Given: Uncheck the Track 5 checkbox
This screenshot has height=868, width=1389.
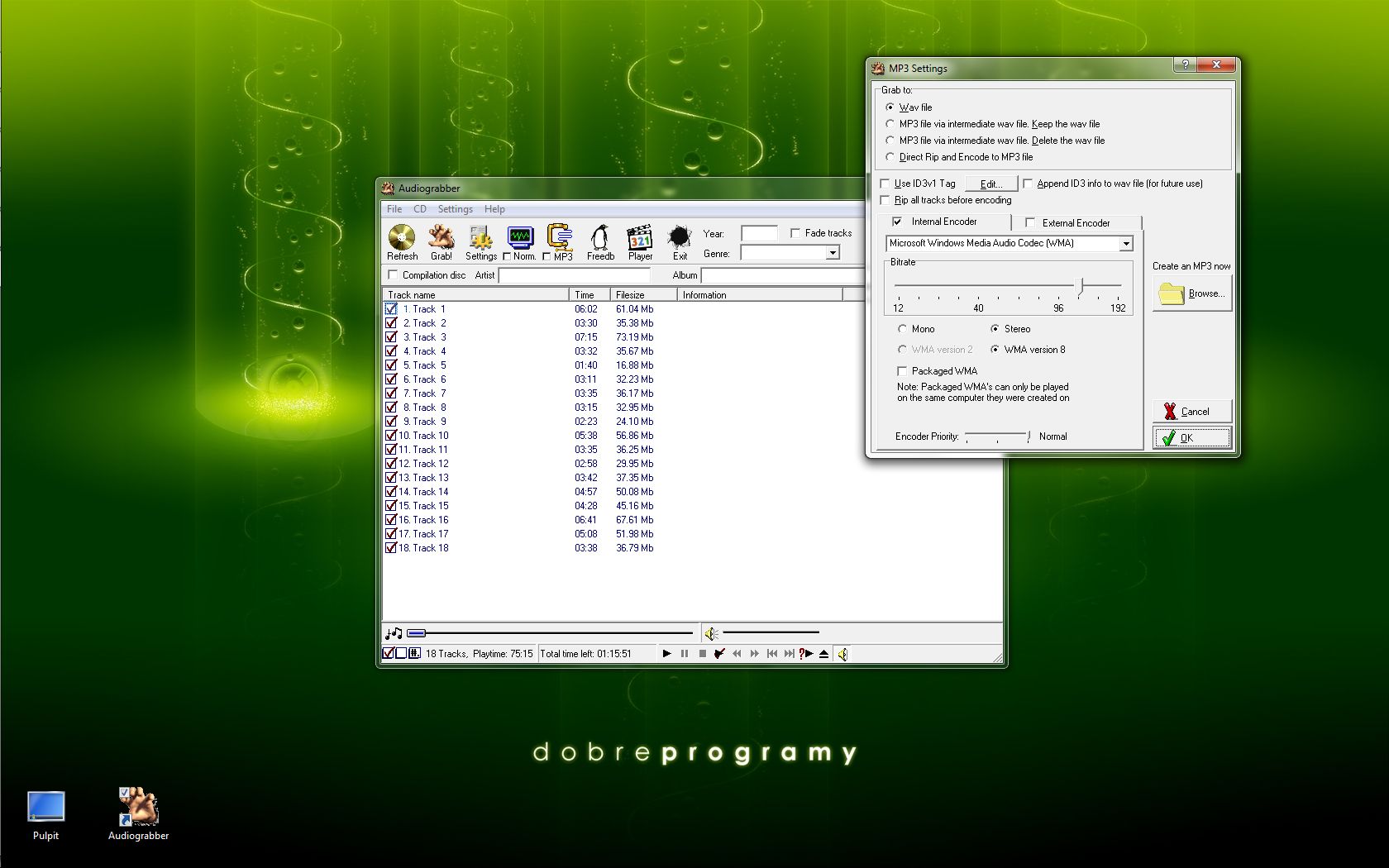Looking at the screenshot, I should click(x=391, y=365).
